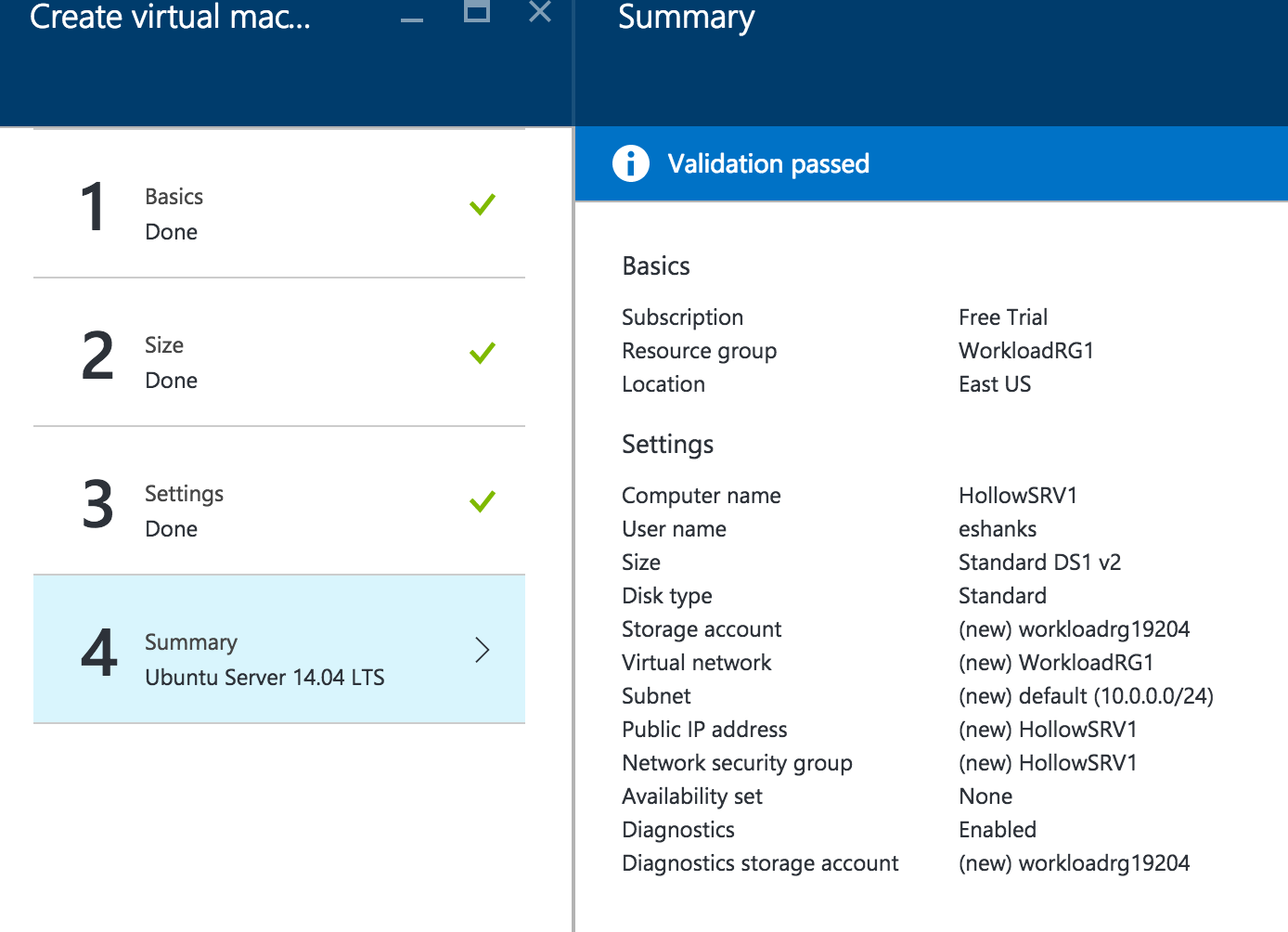Click the WorkloadRG1 resource group value
The width and height of the screenshot is (1288, 932).
(1025, 351)
